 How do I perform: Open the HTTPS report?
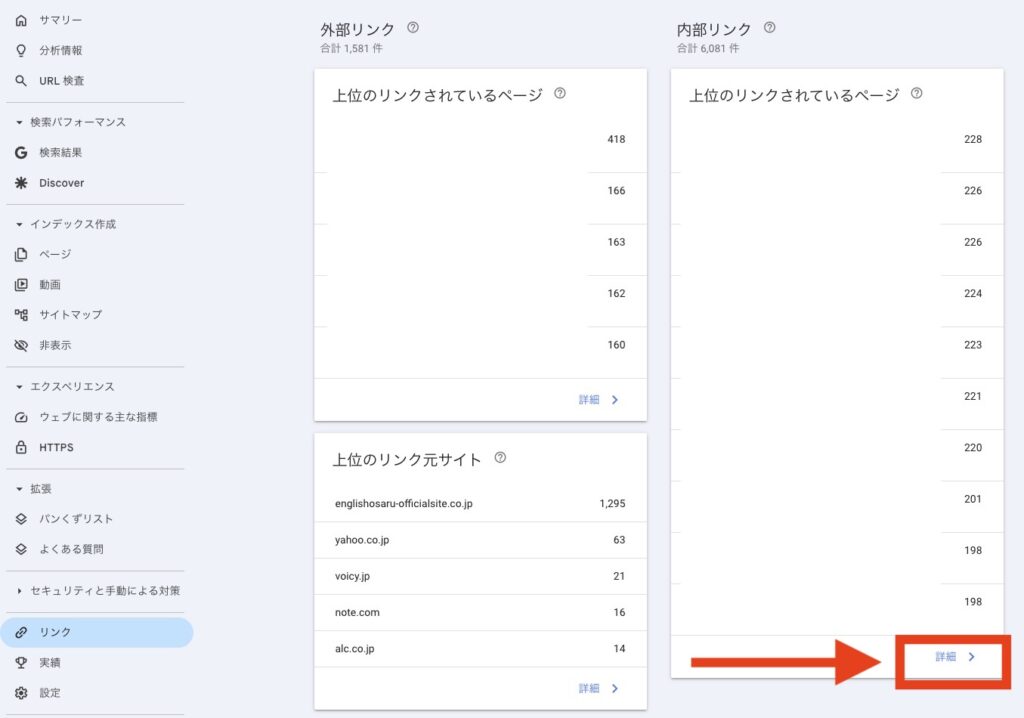[55, 447]
